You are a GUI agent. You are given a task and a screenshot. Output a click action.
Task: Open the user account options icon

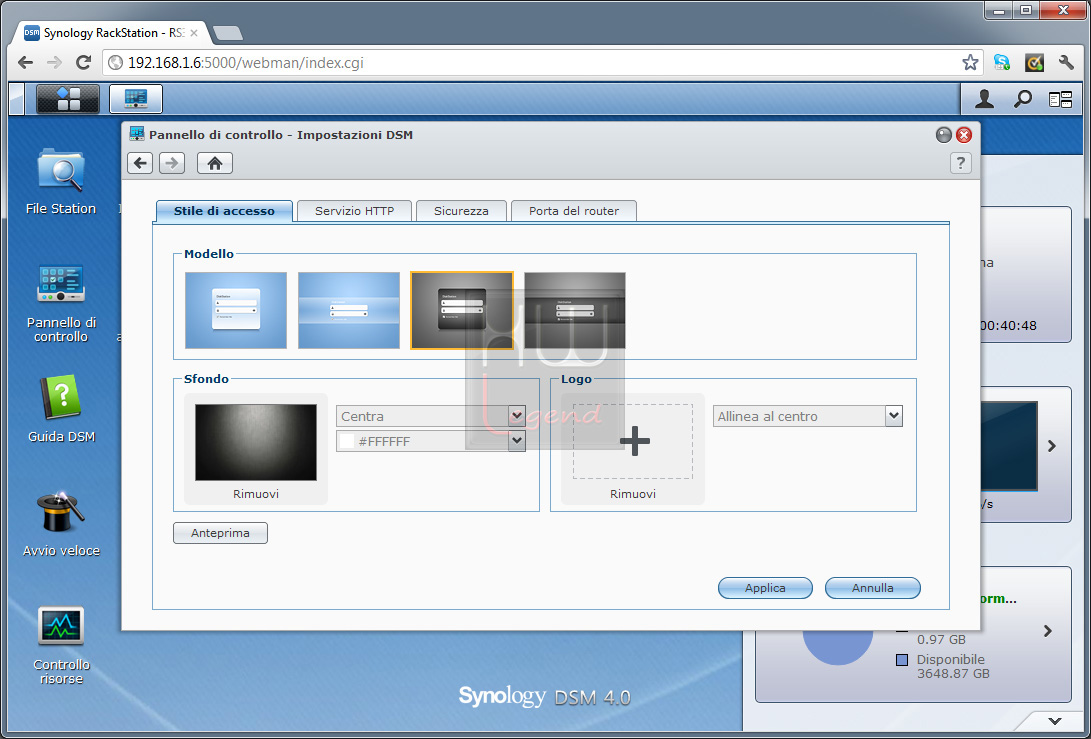click(x=984, y=100)
